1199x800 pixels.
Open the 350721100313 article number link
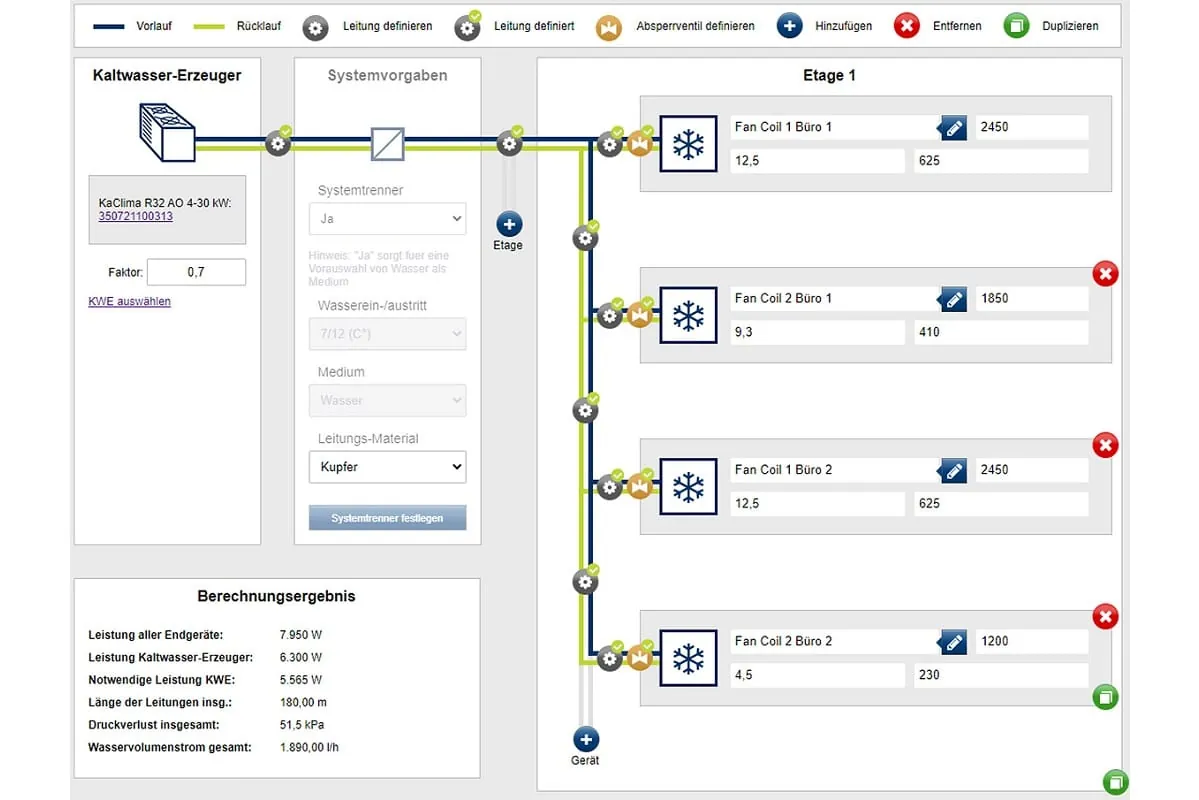tap(136, 216)
